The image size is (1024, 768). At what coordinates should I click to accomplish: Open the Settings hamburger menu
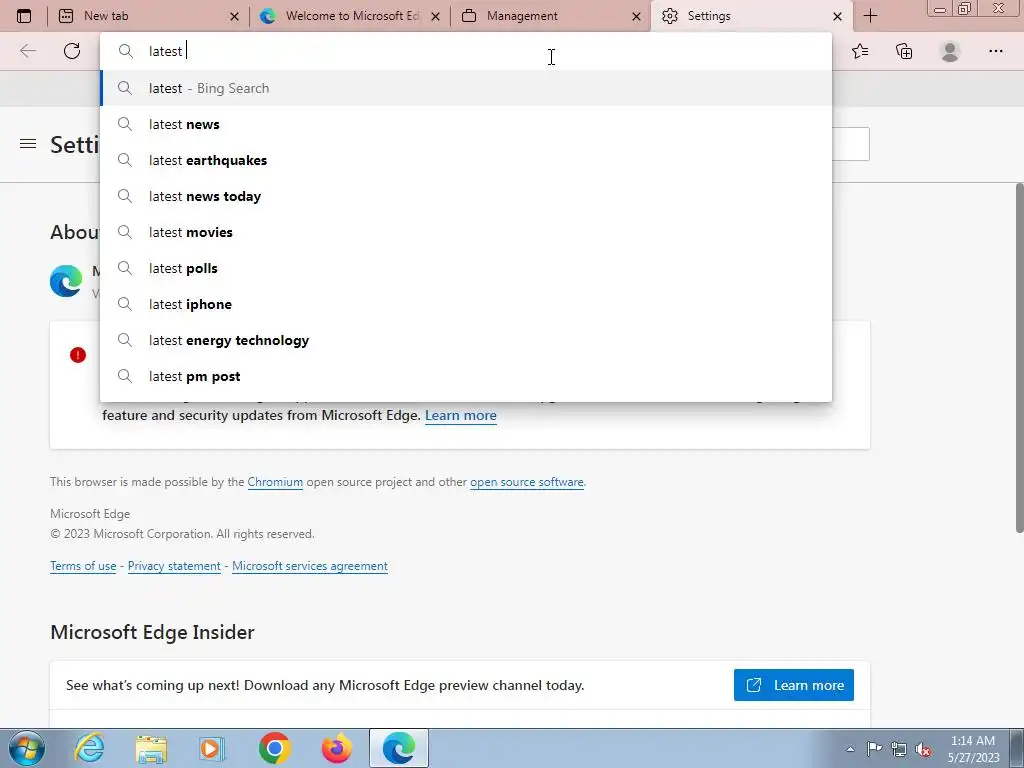27,144
